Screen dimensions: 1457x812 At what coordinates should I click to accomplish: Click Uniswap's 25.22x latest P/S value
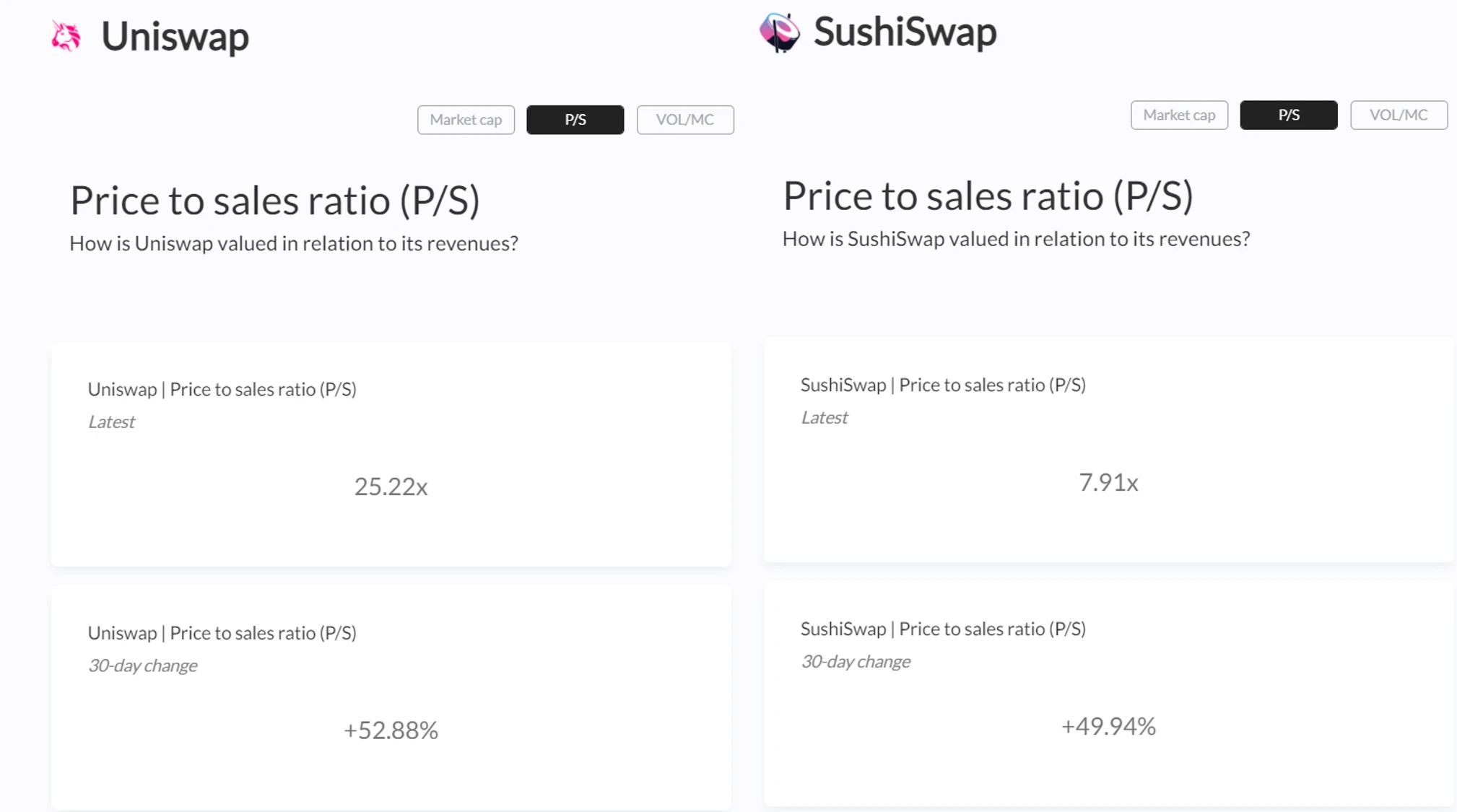tap(391, 486)
